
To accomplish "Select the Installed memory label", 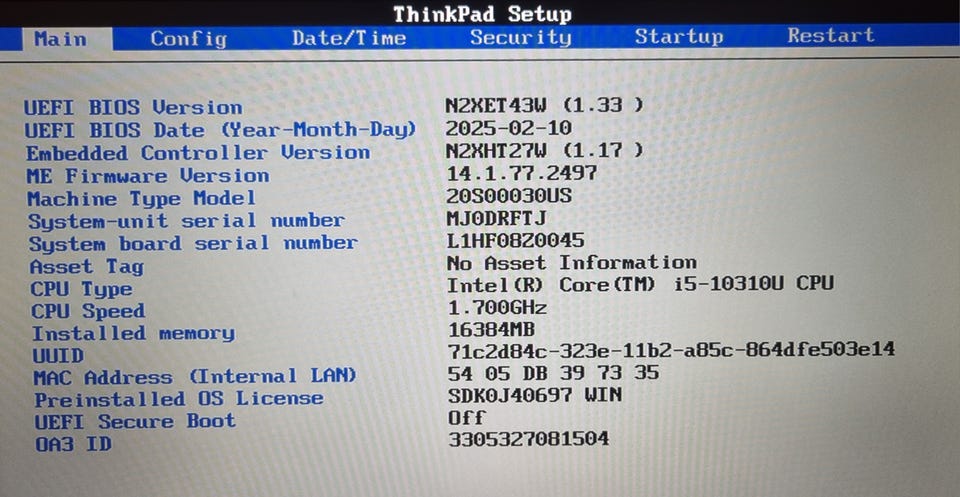I will (133, 334).
